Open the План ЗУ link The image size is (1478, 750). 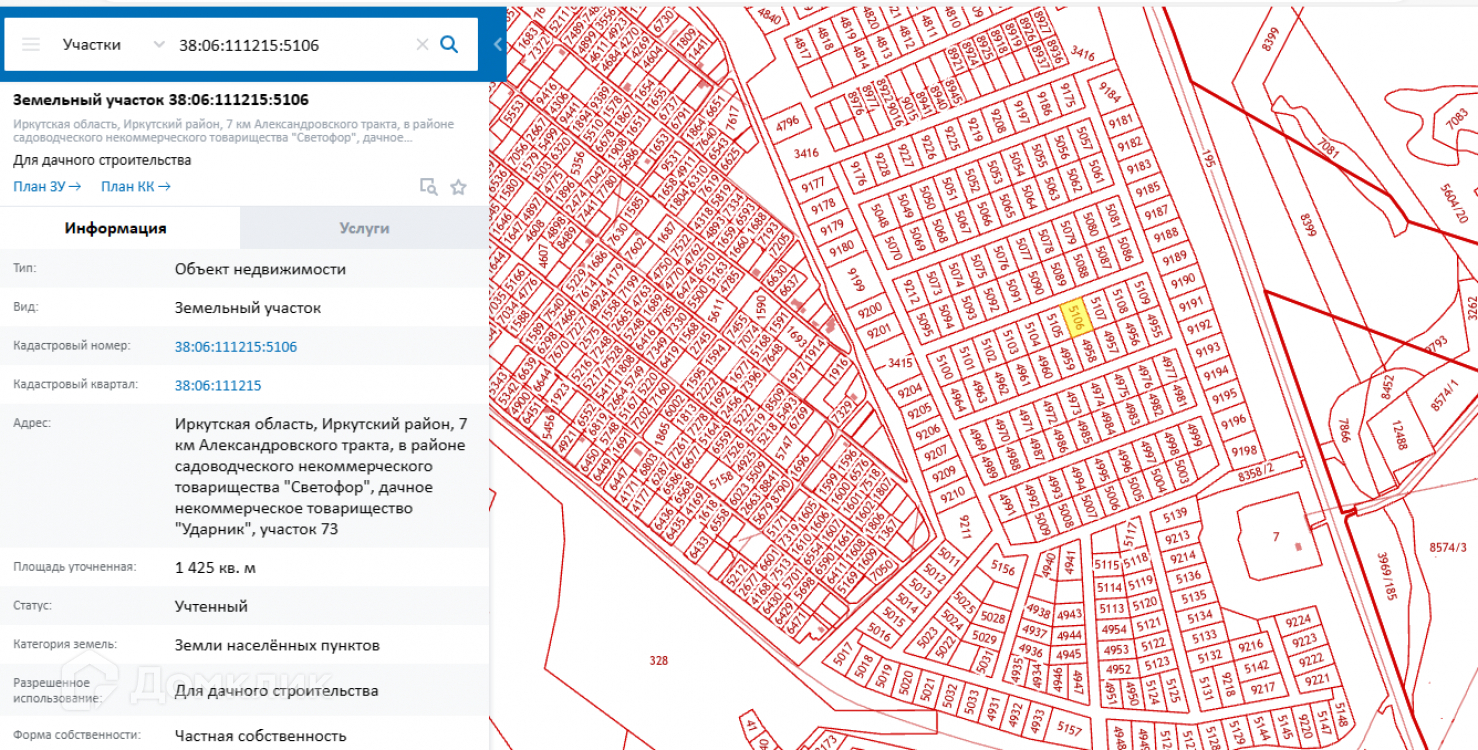[x=47, y=186]
